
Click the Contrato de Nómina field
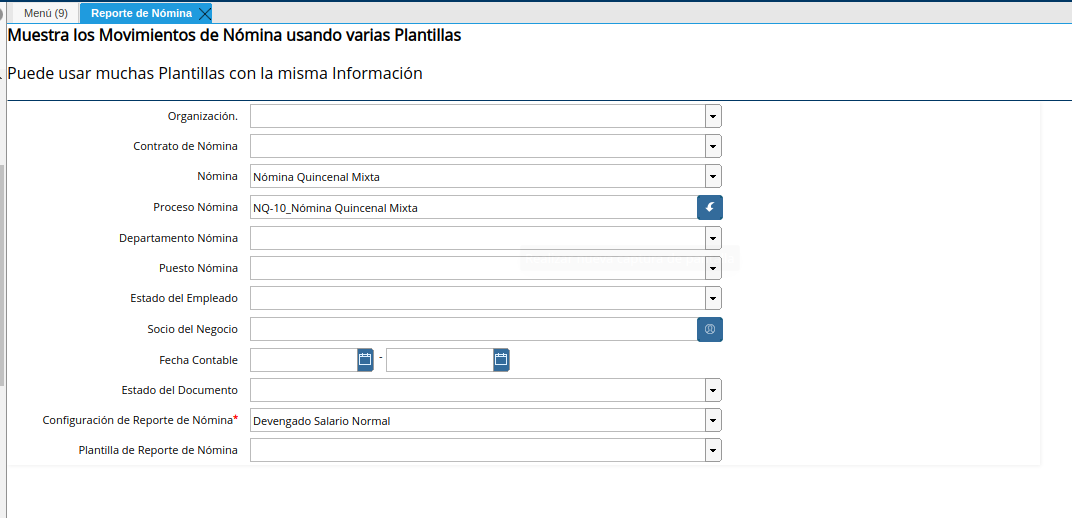tap(477, 146)
